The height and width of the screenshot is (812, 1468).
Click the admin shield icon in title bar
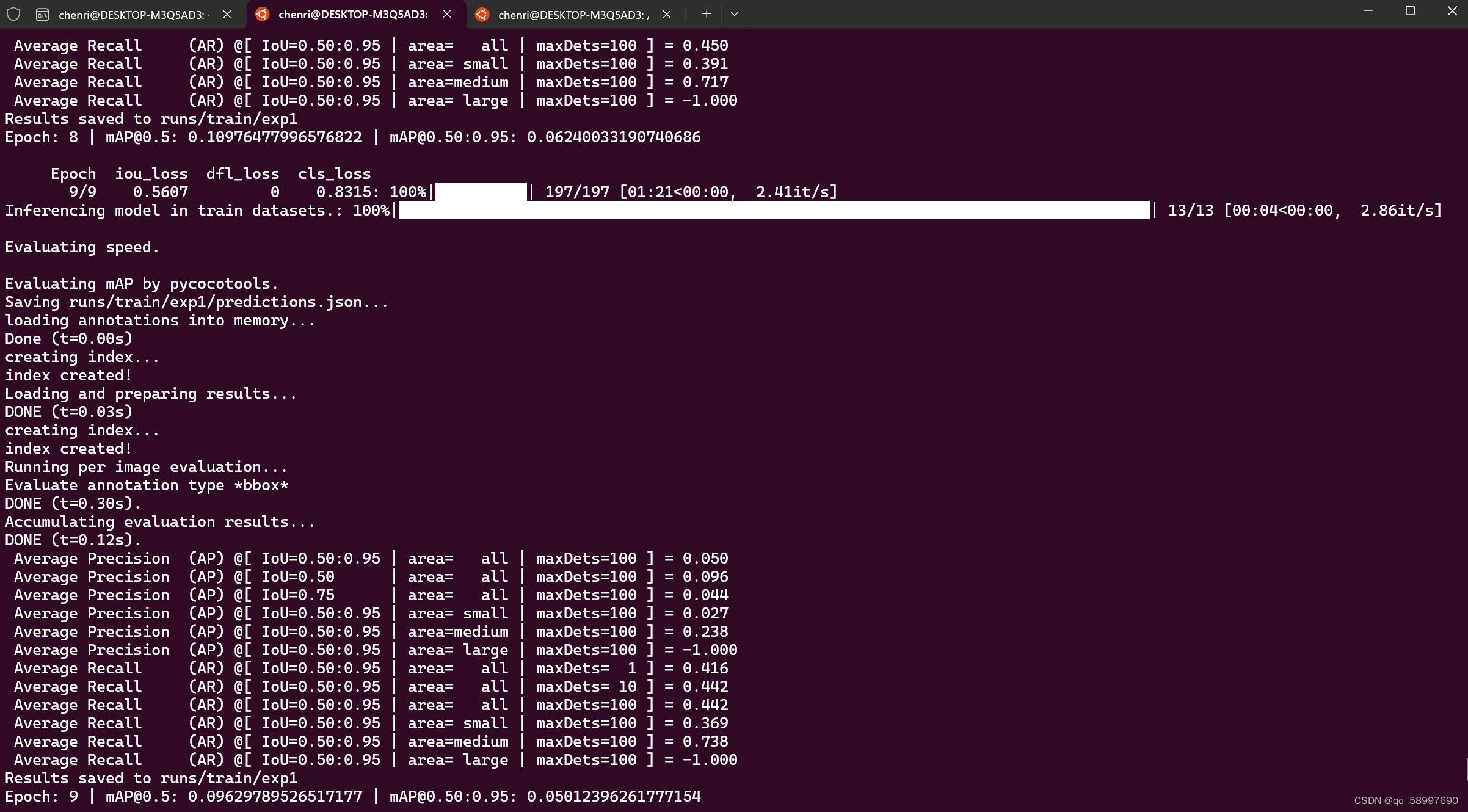(13, 14)
